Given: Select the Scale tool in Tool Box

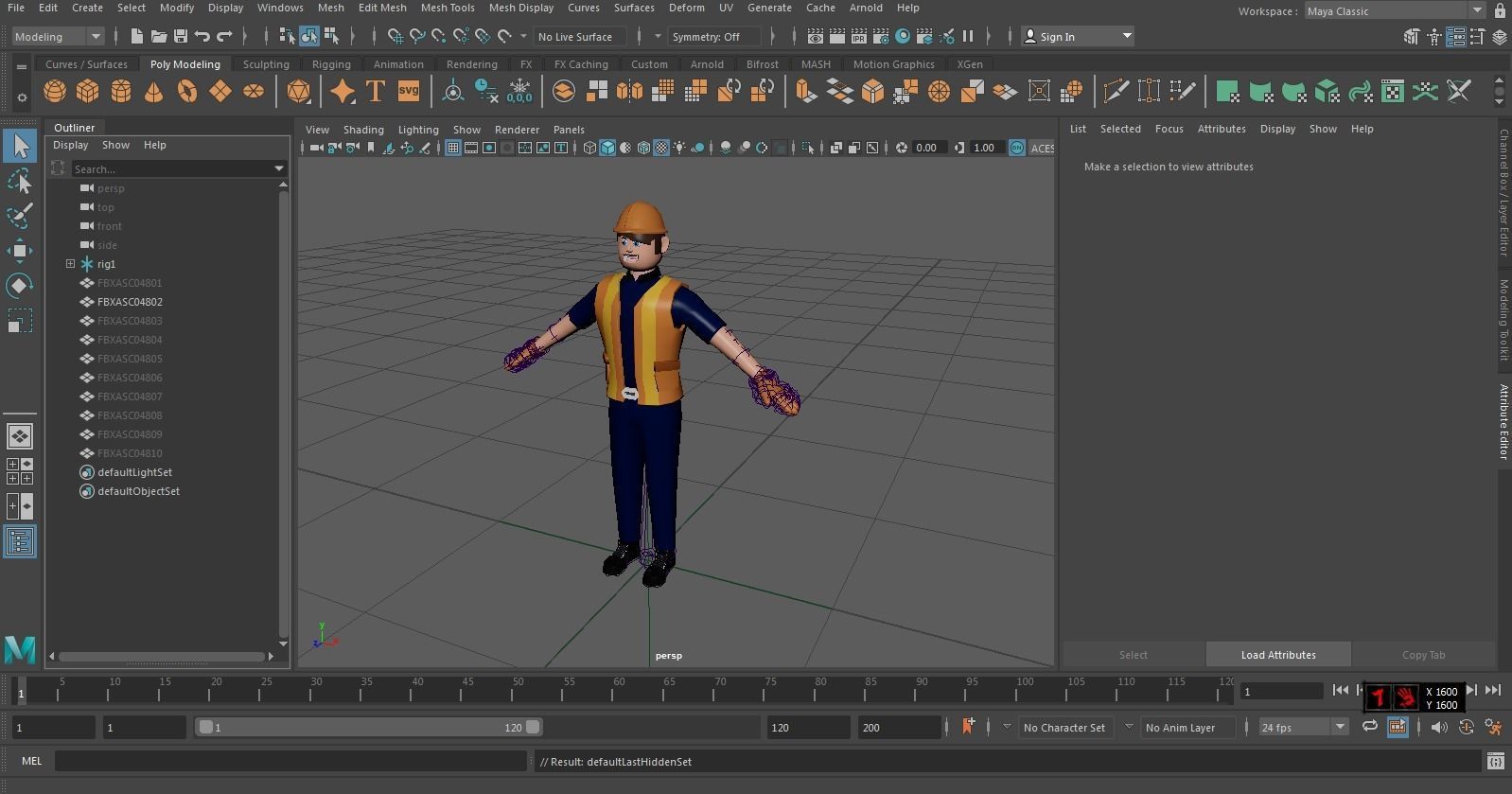Looking at the screenshot, I should point(20,321).
